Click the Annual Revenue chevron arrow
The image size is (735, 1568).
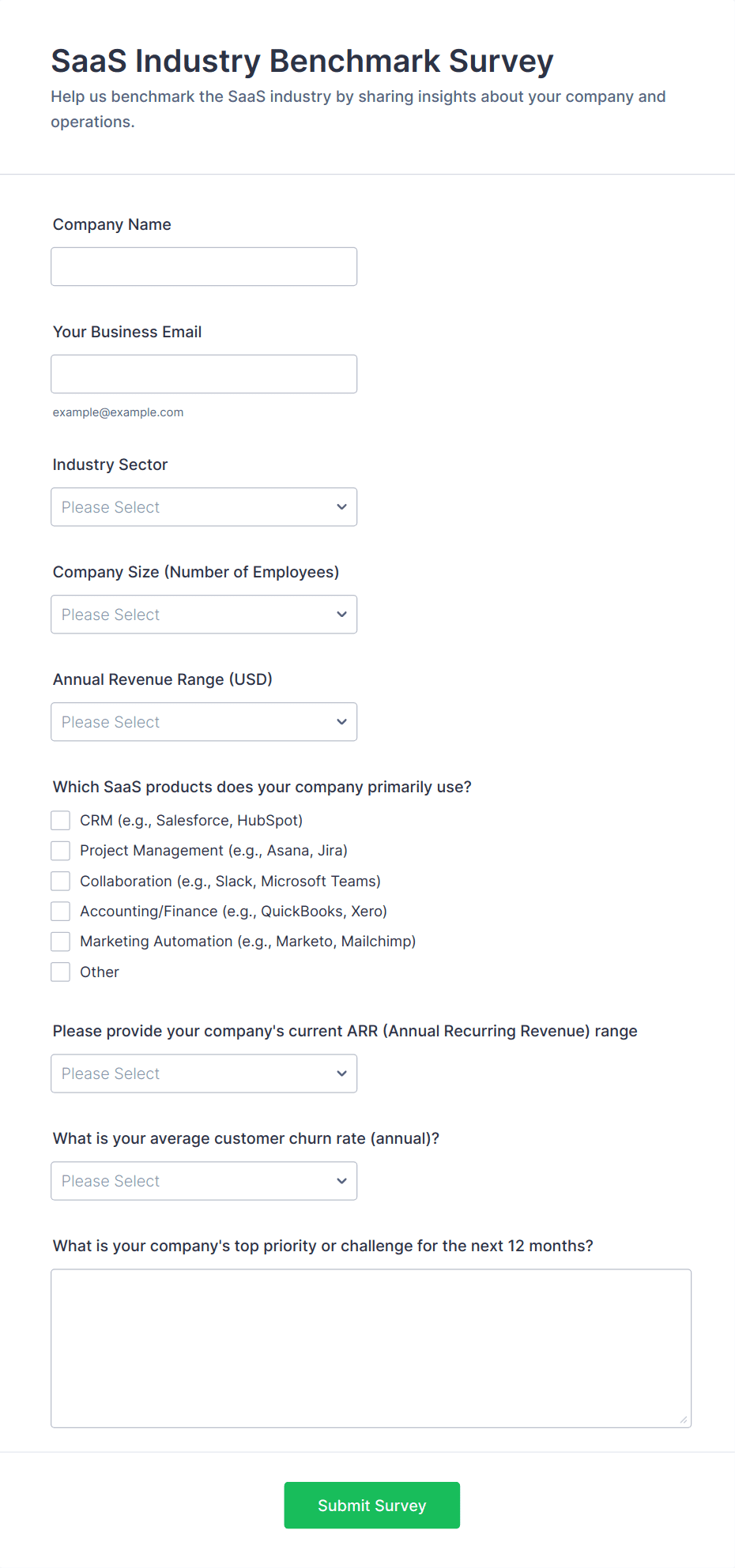point(341,722)
